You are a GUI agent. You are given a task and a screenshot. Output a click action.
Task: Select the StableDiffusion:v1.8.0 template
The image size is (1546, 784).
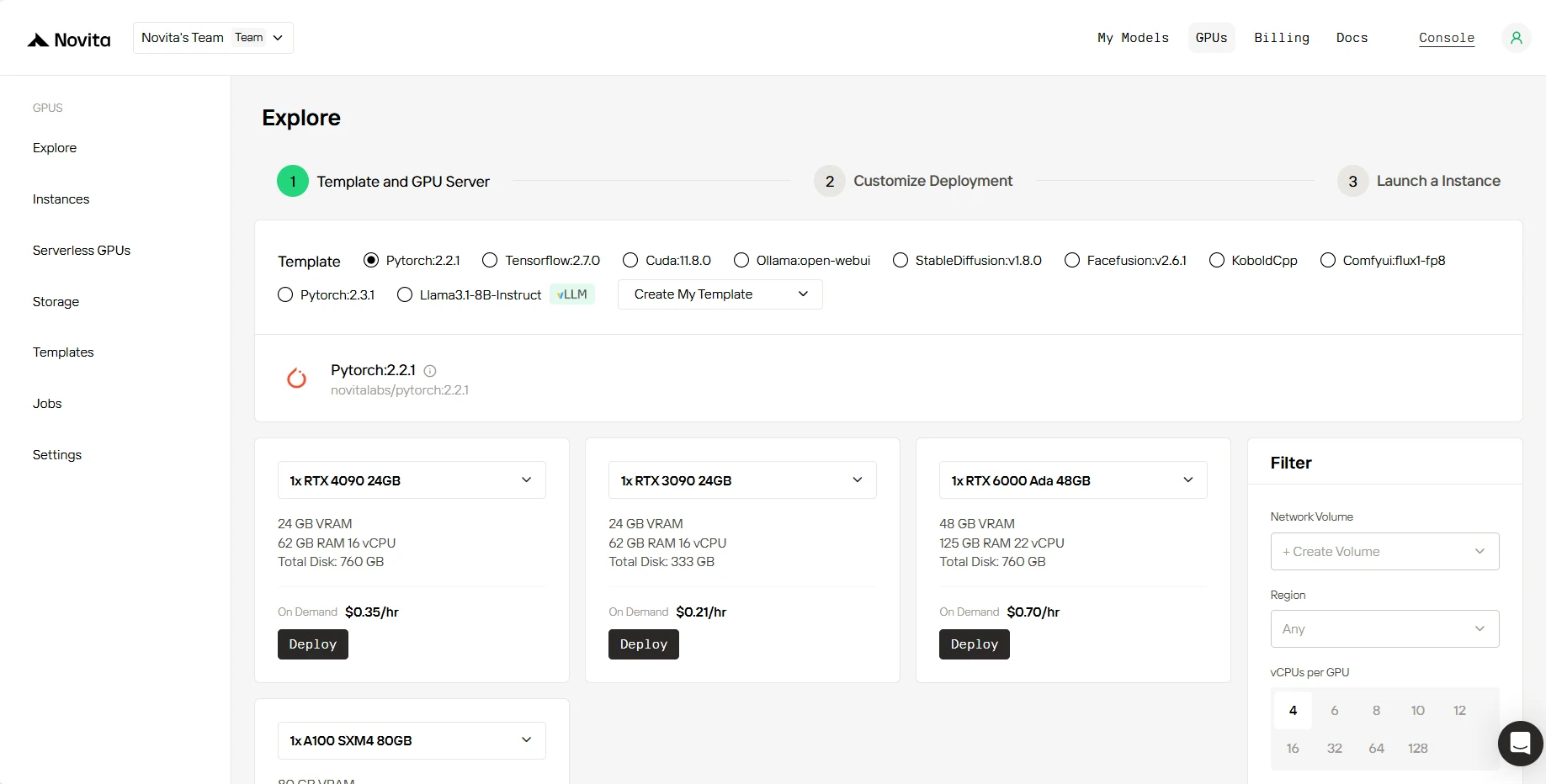pos(901,261)
